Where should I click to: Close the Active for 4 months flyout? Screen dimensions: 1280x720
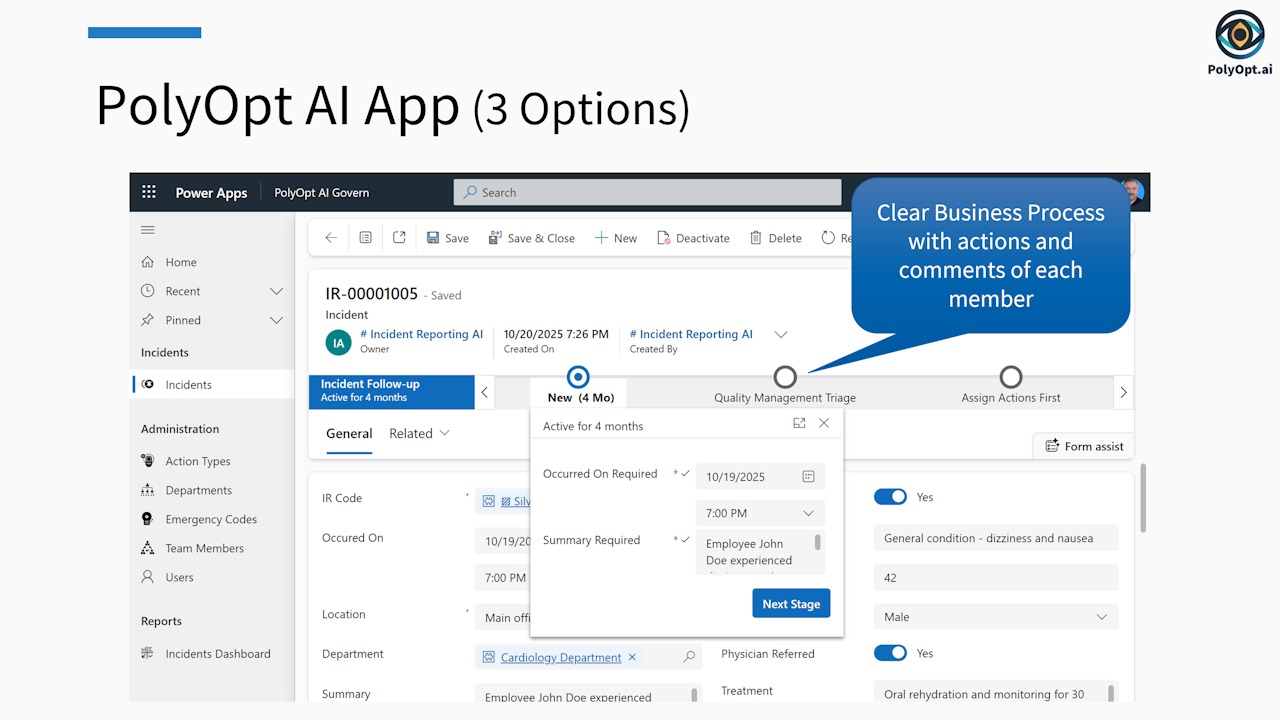(x=824, y=423)
